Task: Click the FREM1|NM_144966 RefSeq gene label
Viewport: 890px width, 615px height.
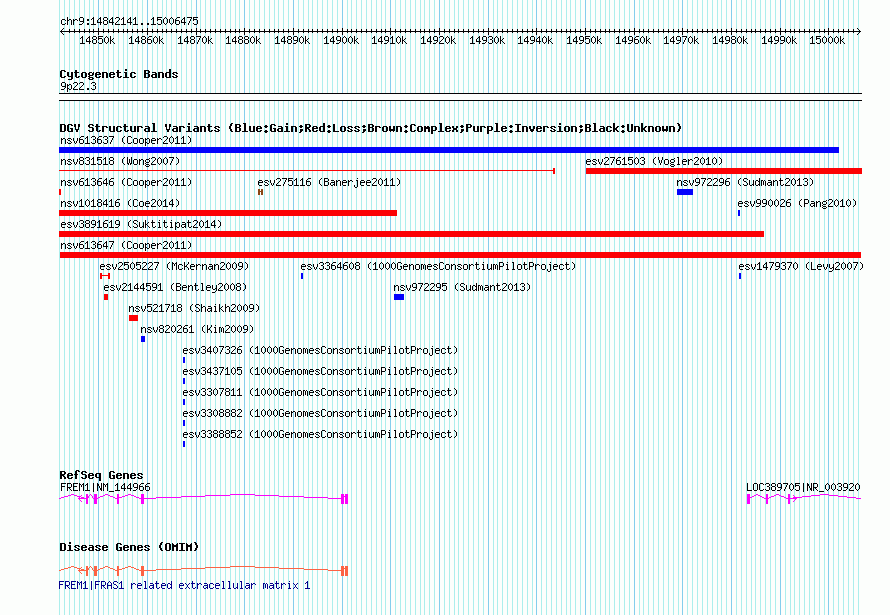Action: coord(105,487)
